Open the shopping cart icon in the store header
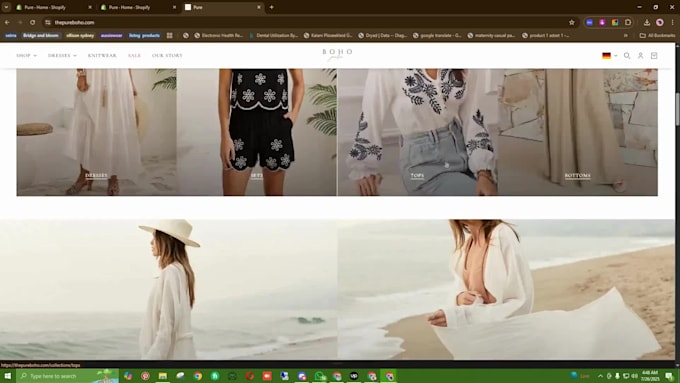The image size is (680, 383). (x=654, y=56)
